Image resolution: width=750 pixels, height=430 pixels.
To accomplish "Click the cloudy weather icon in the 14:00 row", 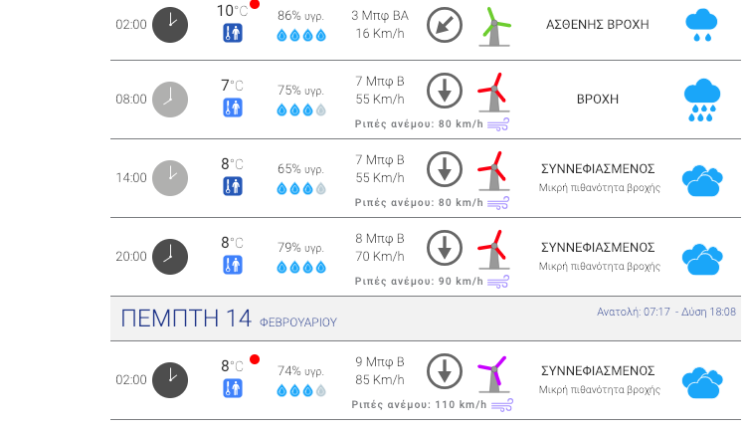I will coord(701,180).
